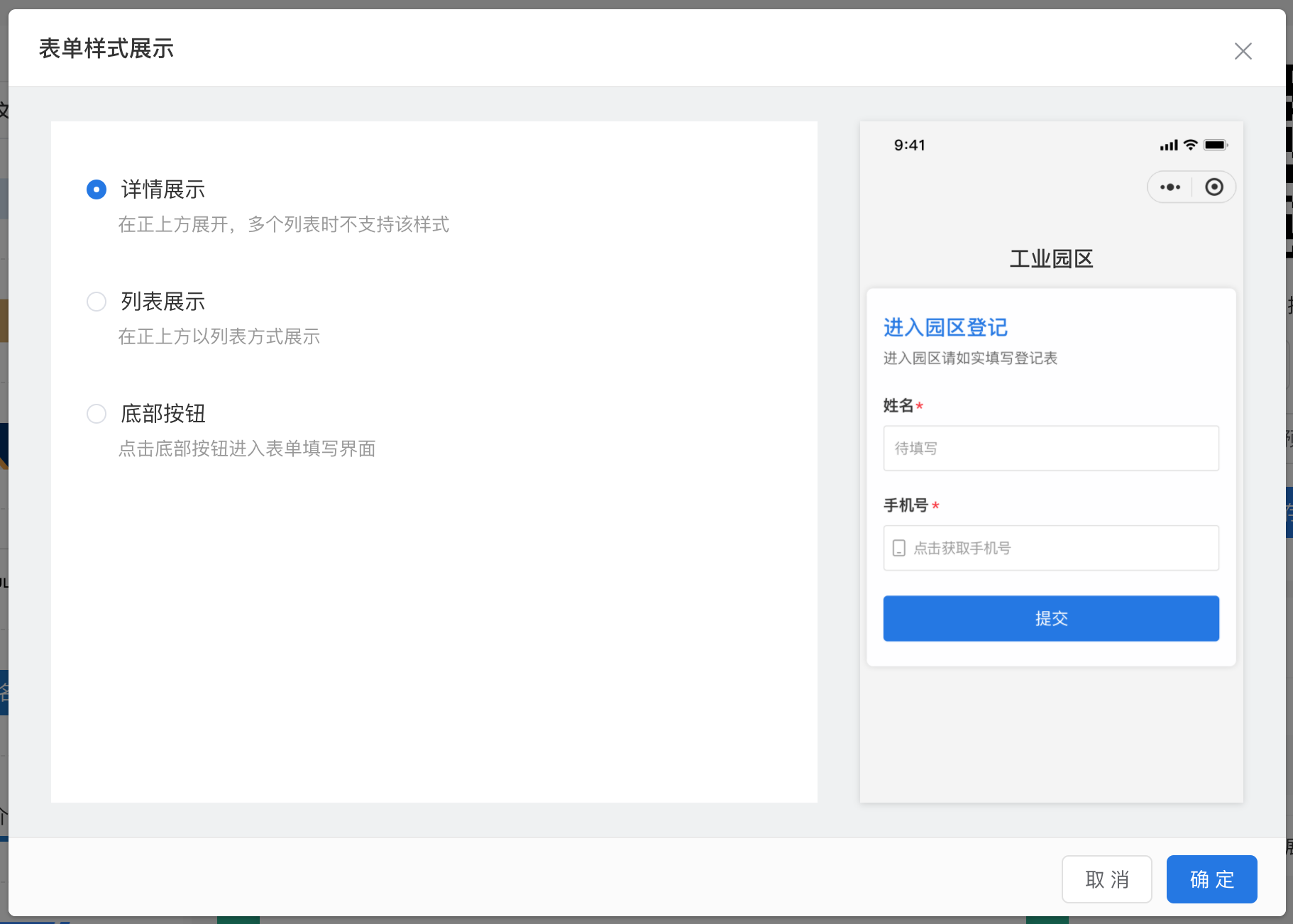Select the 详情展示 radio button
This screenshot has height=924, width=1293.
coord(97,189)
